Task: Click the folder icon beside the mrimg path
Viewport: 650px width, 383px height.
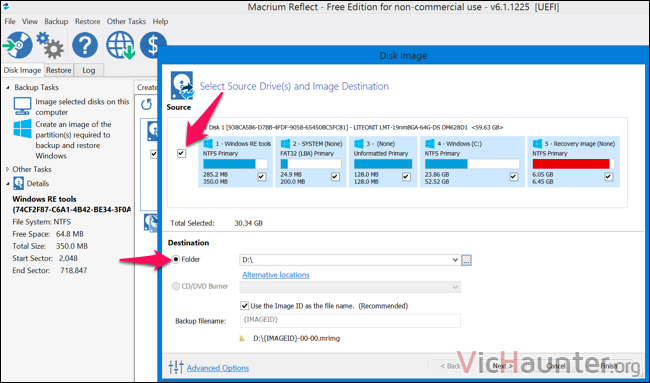Action: [242, 339]
